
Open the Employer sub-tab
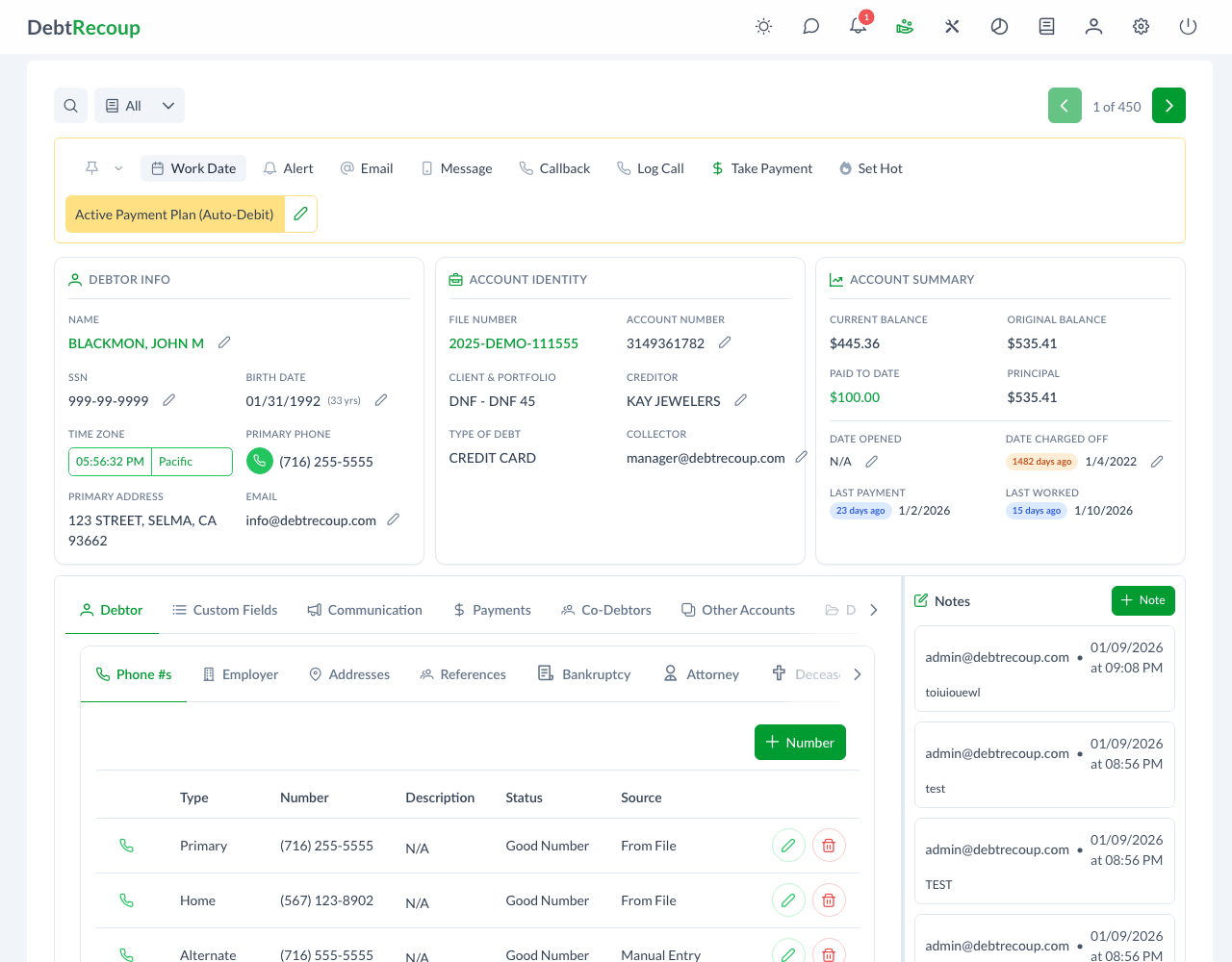241,674
